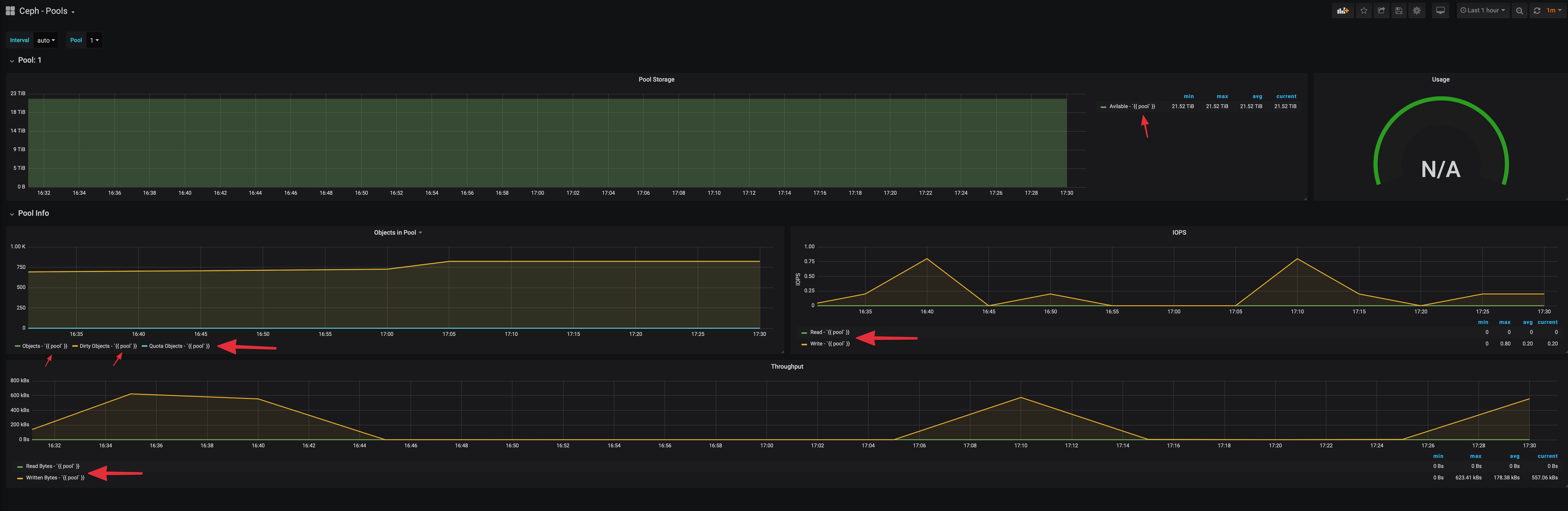The height and width of the screenshot is (511, 1568).
Task: Open the Pool variable dropdown
Action: pos(94,40)
